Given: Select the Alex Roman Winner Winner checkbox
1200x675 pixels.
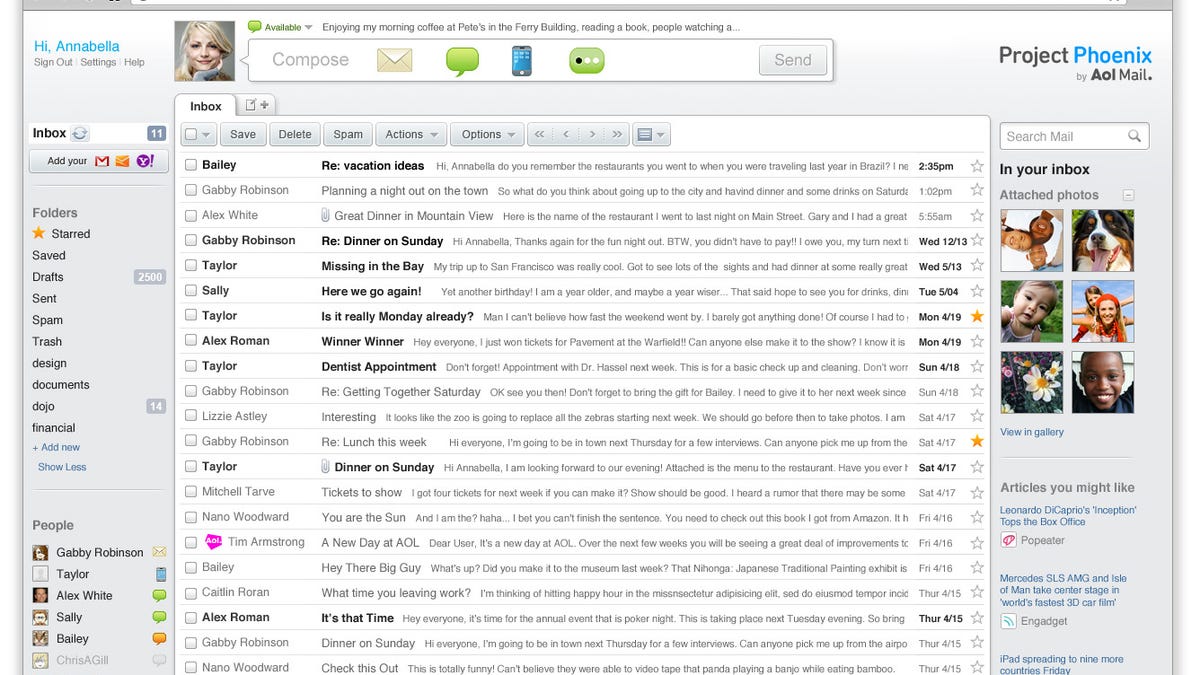Looking at the screenshot, I should pos(191,341).
